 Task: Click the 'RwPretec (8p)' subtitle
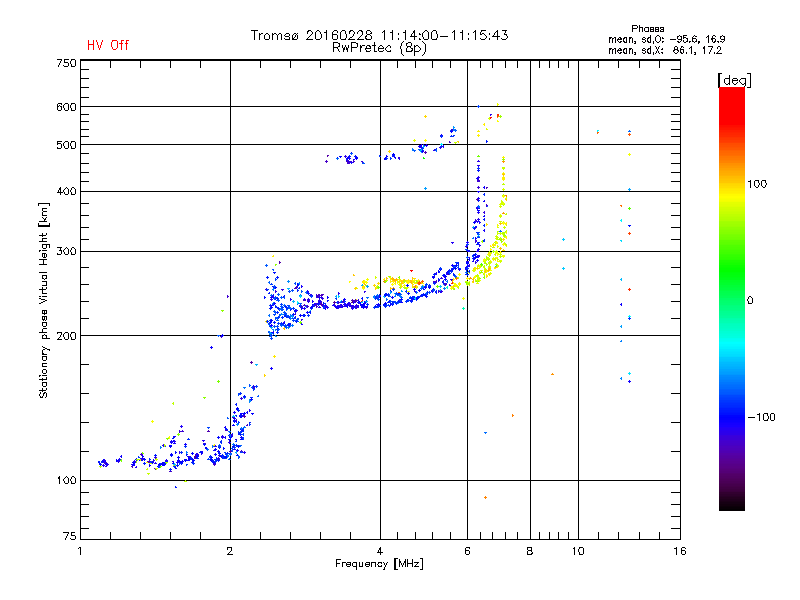379,48
